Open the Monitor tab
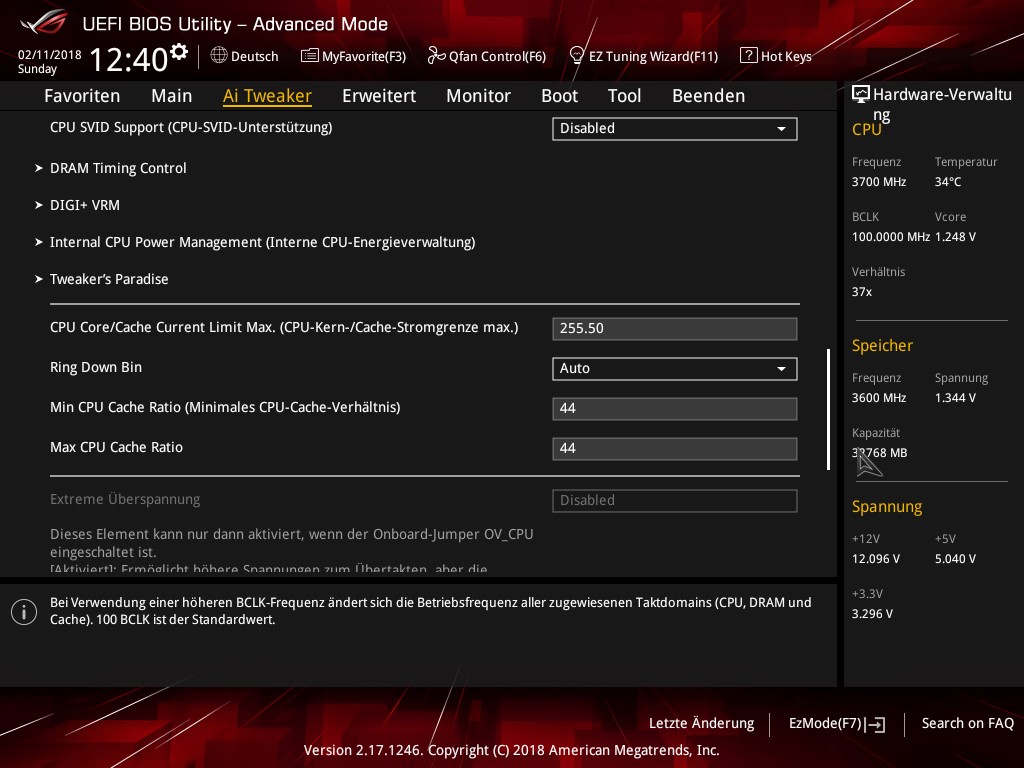The height and width of the screenshot is (768, 1024). pyautogui.click(x=479, y=96)
